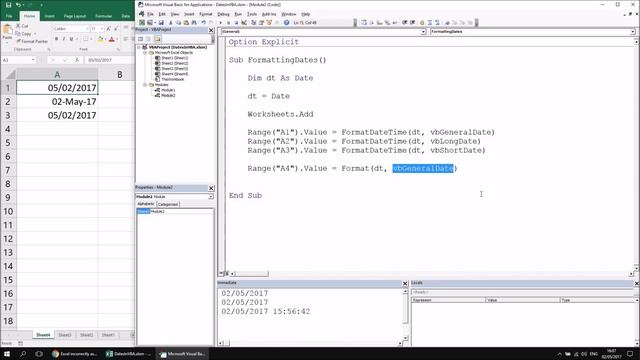Screen dimensions: 640x360
Task: Click Copy in Excel clipboard group
Action: [x=23, y=34]
